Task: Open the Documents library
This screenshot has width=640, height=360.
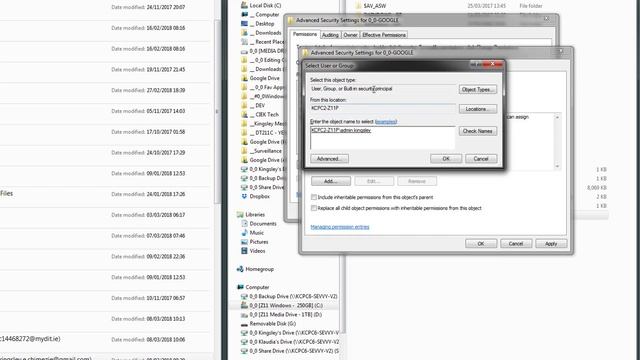Action: point(259,224)
